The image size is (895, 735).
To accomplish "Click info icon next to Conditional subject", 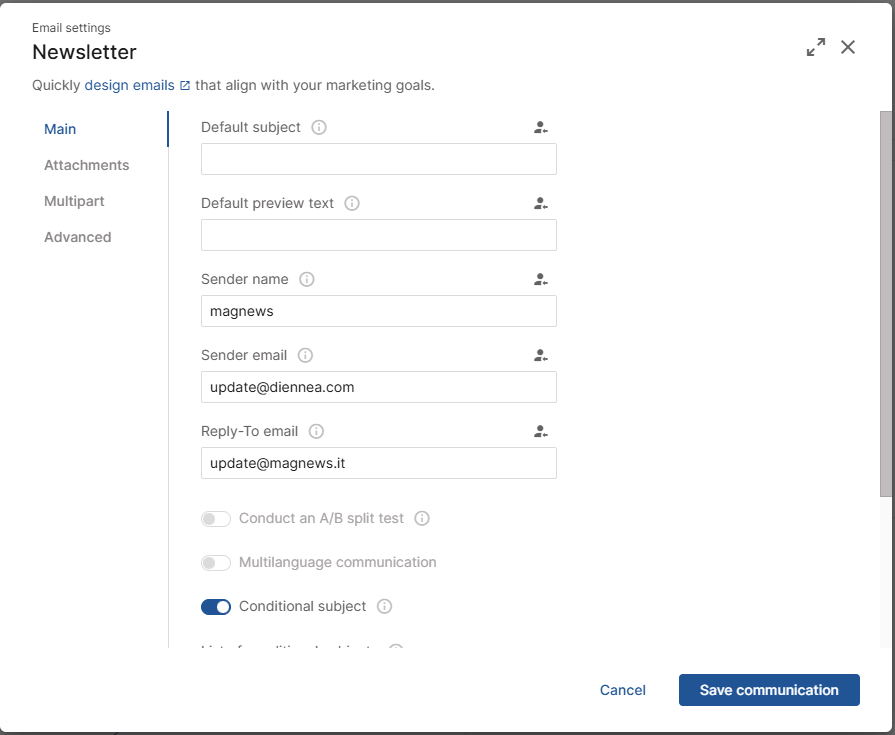I will [x=385, y=606].
